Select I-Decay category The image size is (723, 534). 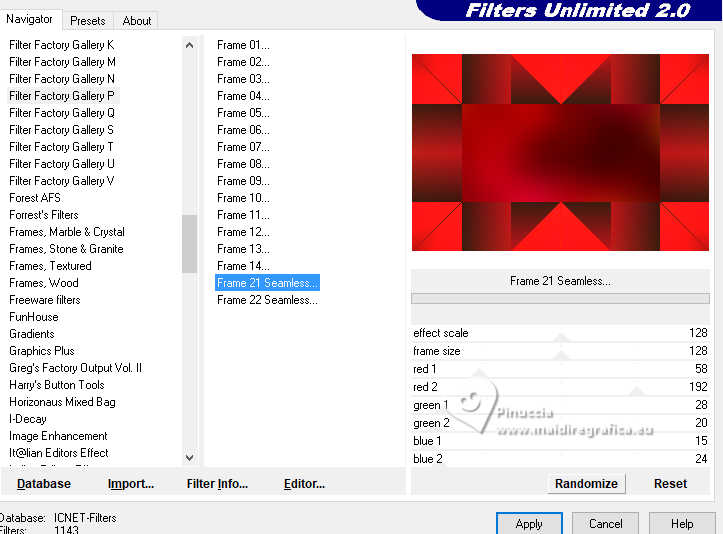click(x=28, y=419)
